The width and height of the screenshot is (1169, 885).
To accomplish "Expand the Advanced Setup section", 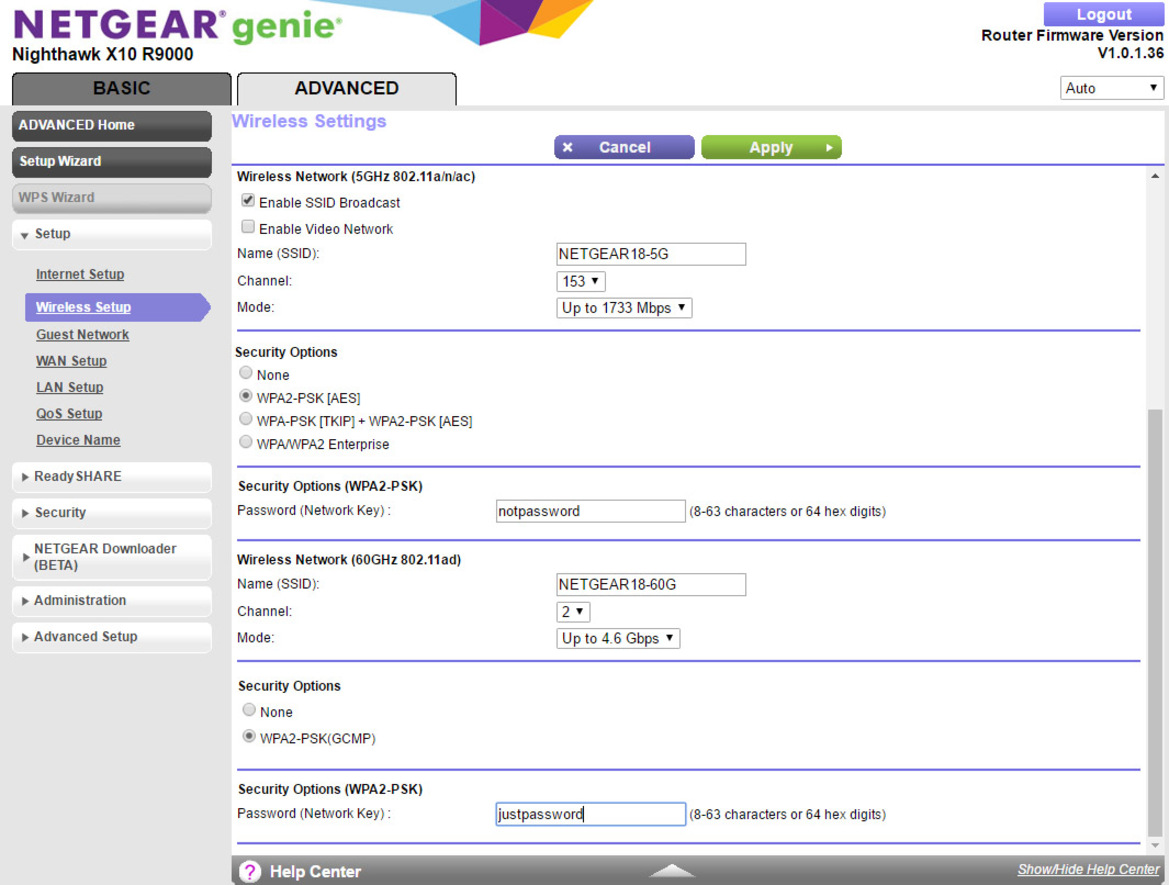I will tap(112, 637).
